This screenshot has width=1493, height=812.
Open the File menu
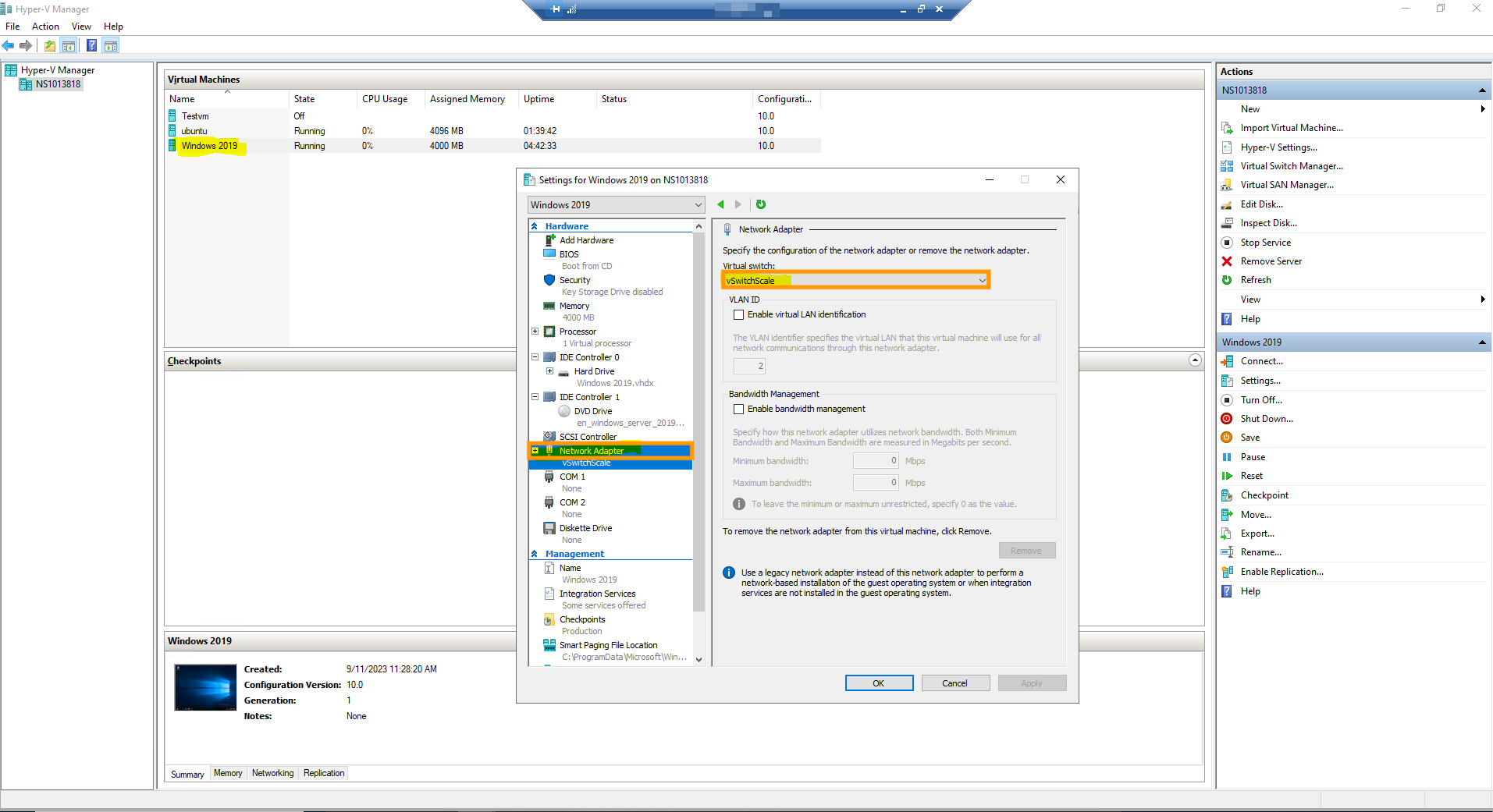pyautogui.click(x=12, y=27)
